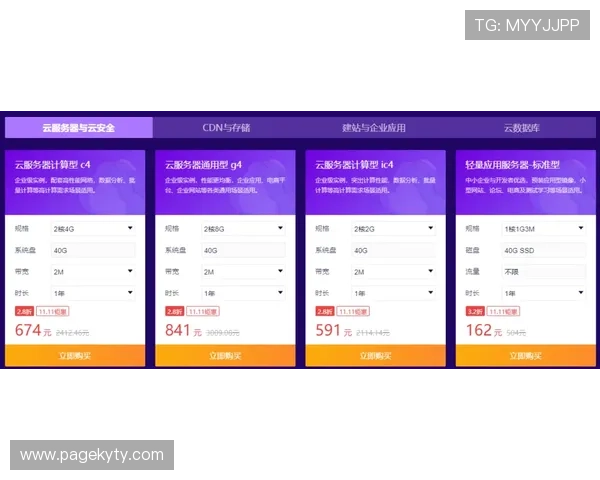600x480 pixels.
Task: Click the 591 元 price
Action: click(x=334, y=330)
